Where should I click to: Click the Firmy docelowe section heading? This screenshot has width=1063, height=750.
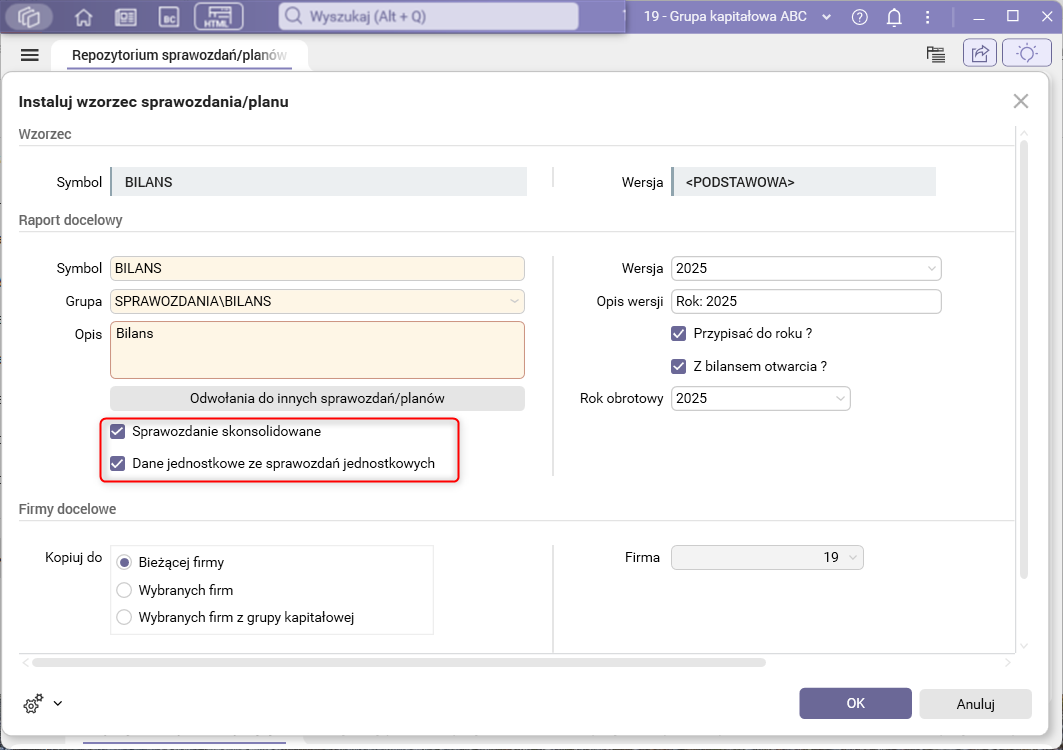[67, 509]
